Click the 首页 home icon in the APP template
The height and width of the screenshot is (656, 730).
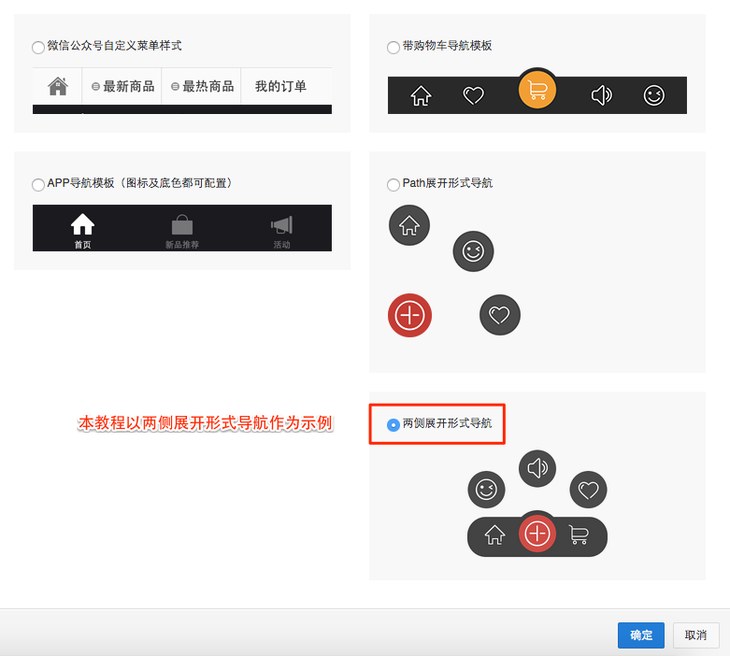(x=82, y=228)
